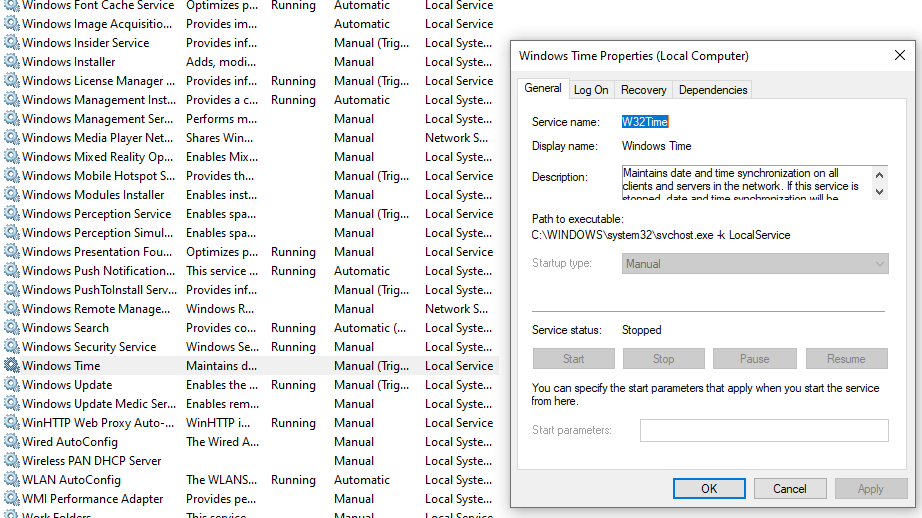Switch to the Log On tab
Image resolution: width=922 pixels, height=518 pixels.
591,90
